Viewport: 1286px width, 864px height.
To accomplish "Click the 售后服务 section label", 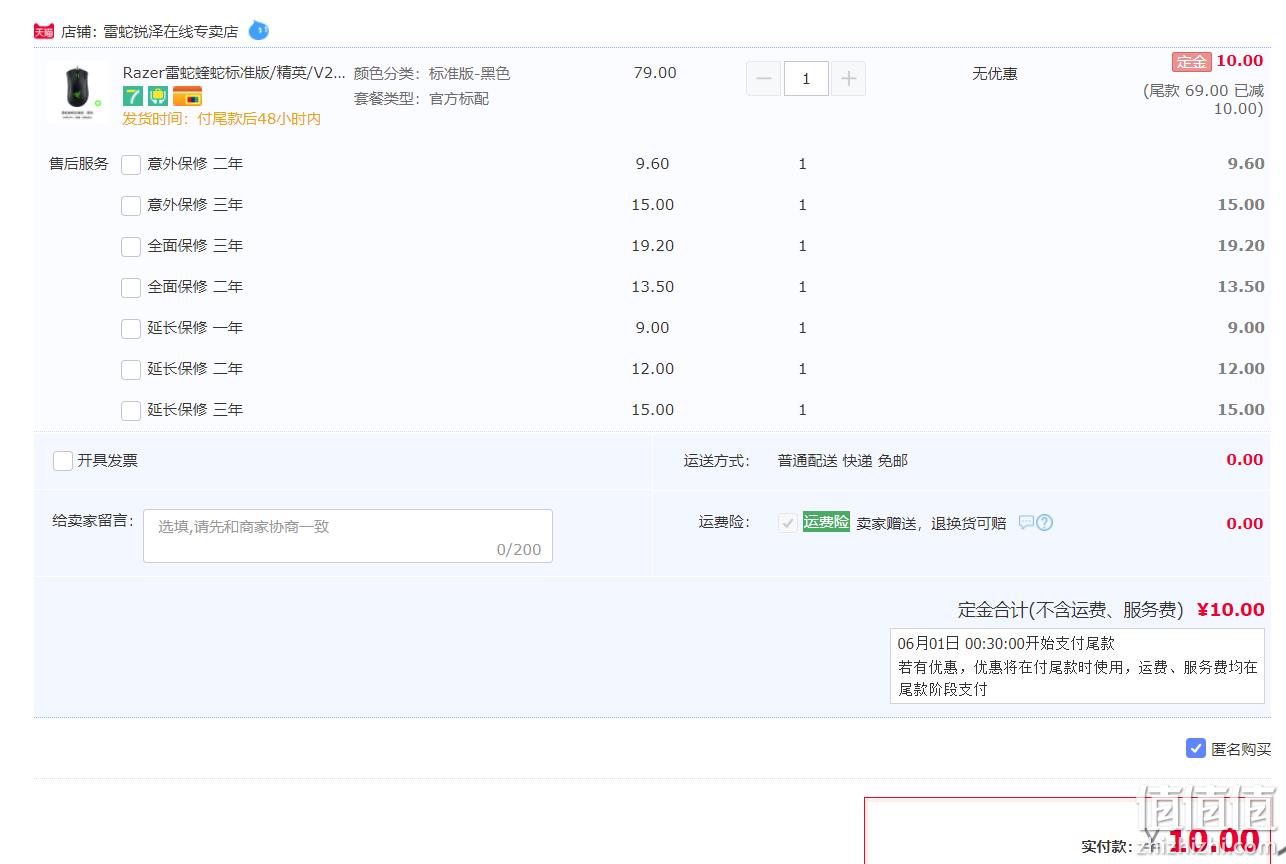I will (x=79, y=164).
